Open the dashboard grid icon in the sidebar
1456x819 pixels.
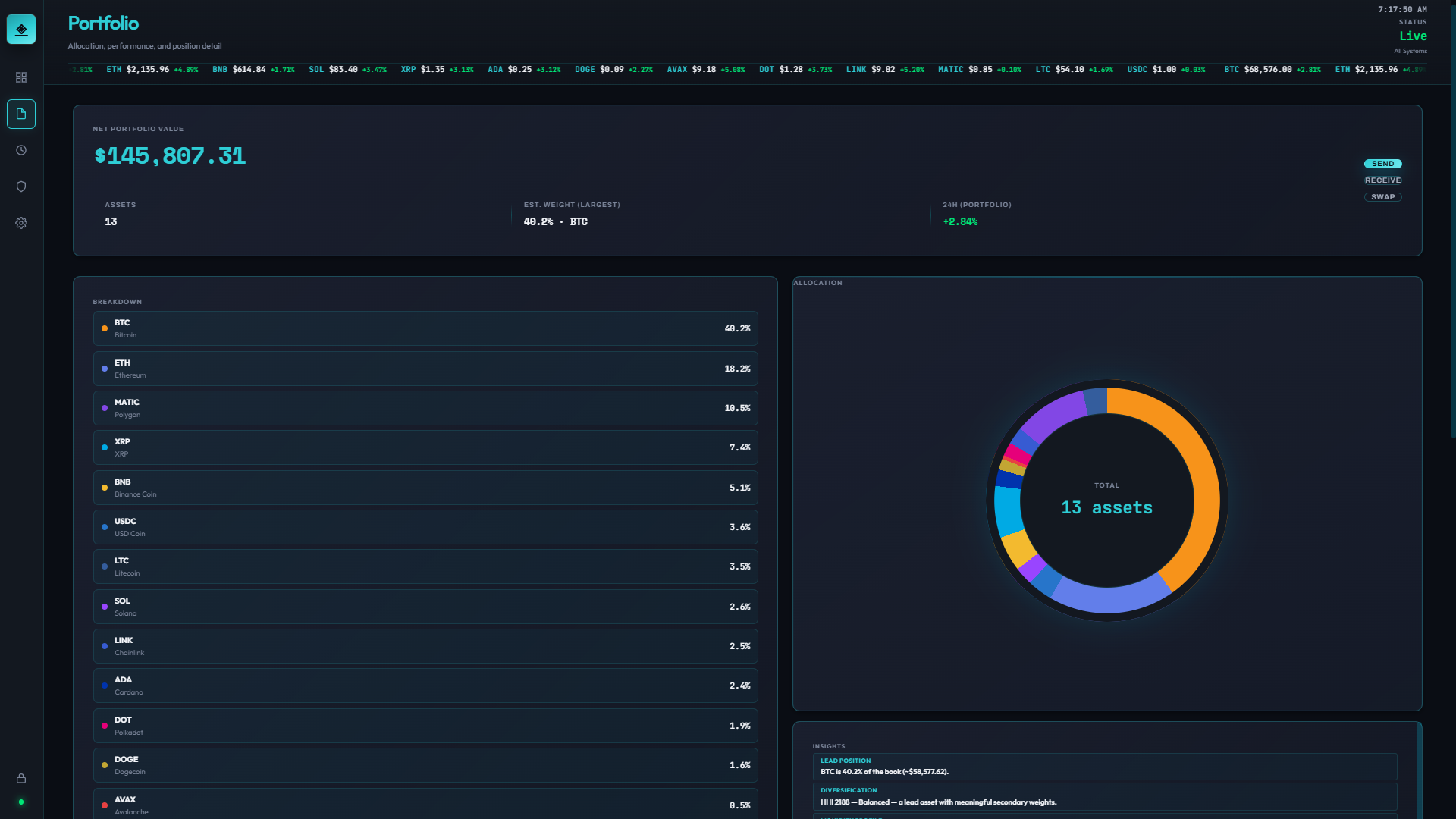tap(21, 77)
